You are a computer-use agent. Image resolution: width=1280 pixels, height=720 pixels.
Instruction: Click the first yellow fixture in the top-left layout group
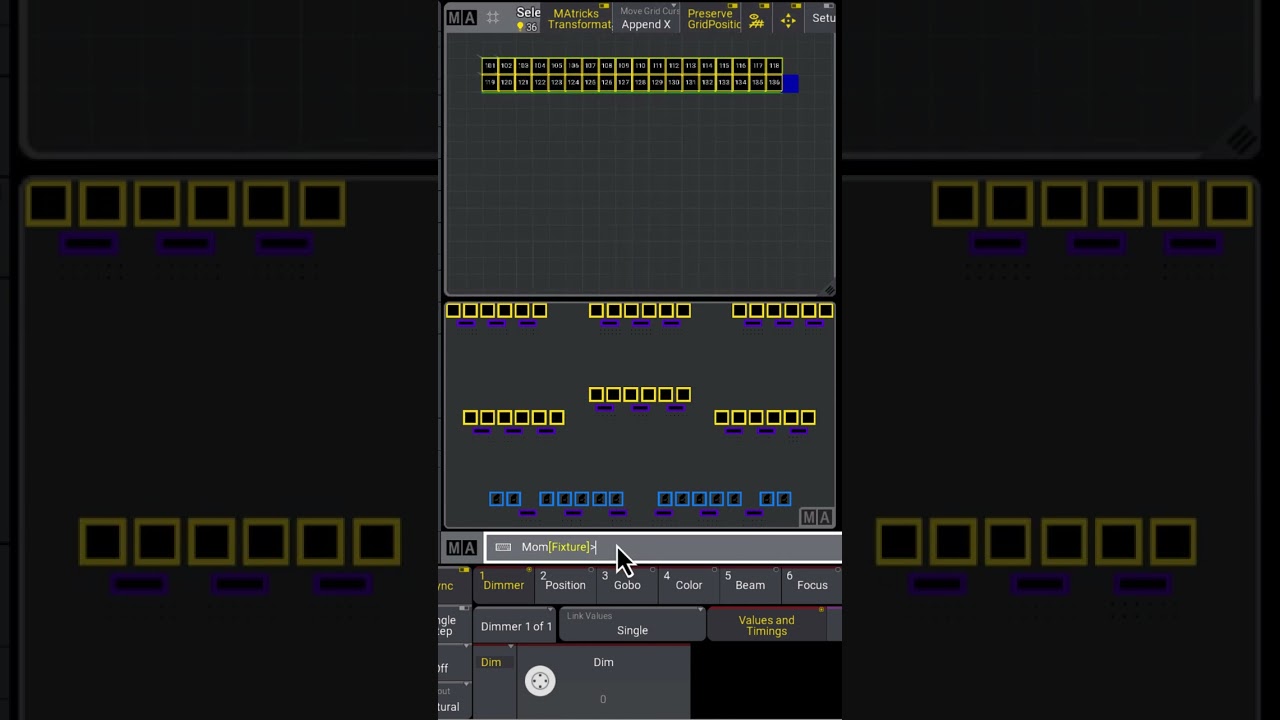tap(453, 311)
